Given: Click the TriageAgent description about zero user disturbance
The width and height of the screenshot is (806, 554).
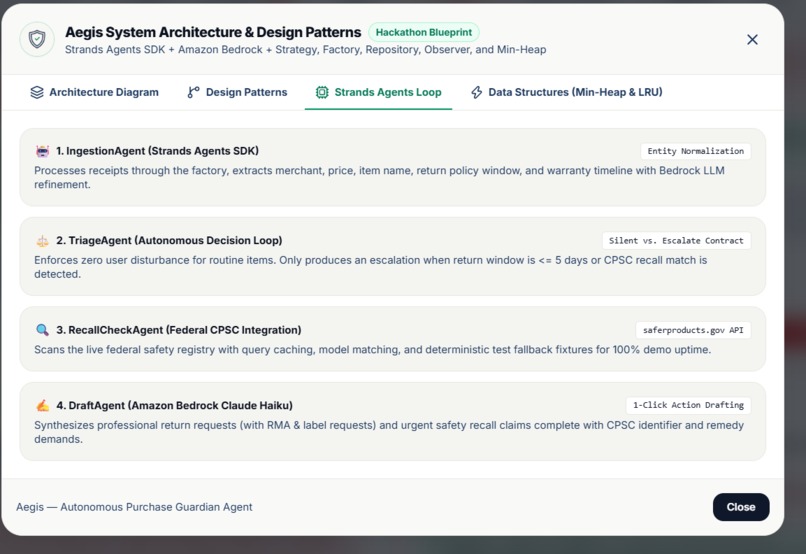Looking at the screenshot, I should [371, 267].
